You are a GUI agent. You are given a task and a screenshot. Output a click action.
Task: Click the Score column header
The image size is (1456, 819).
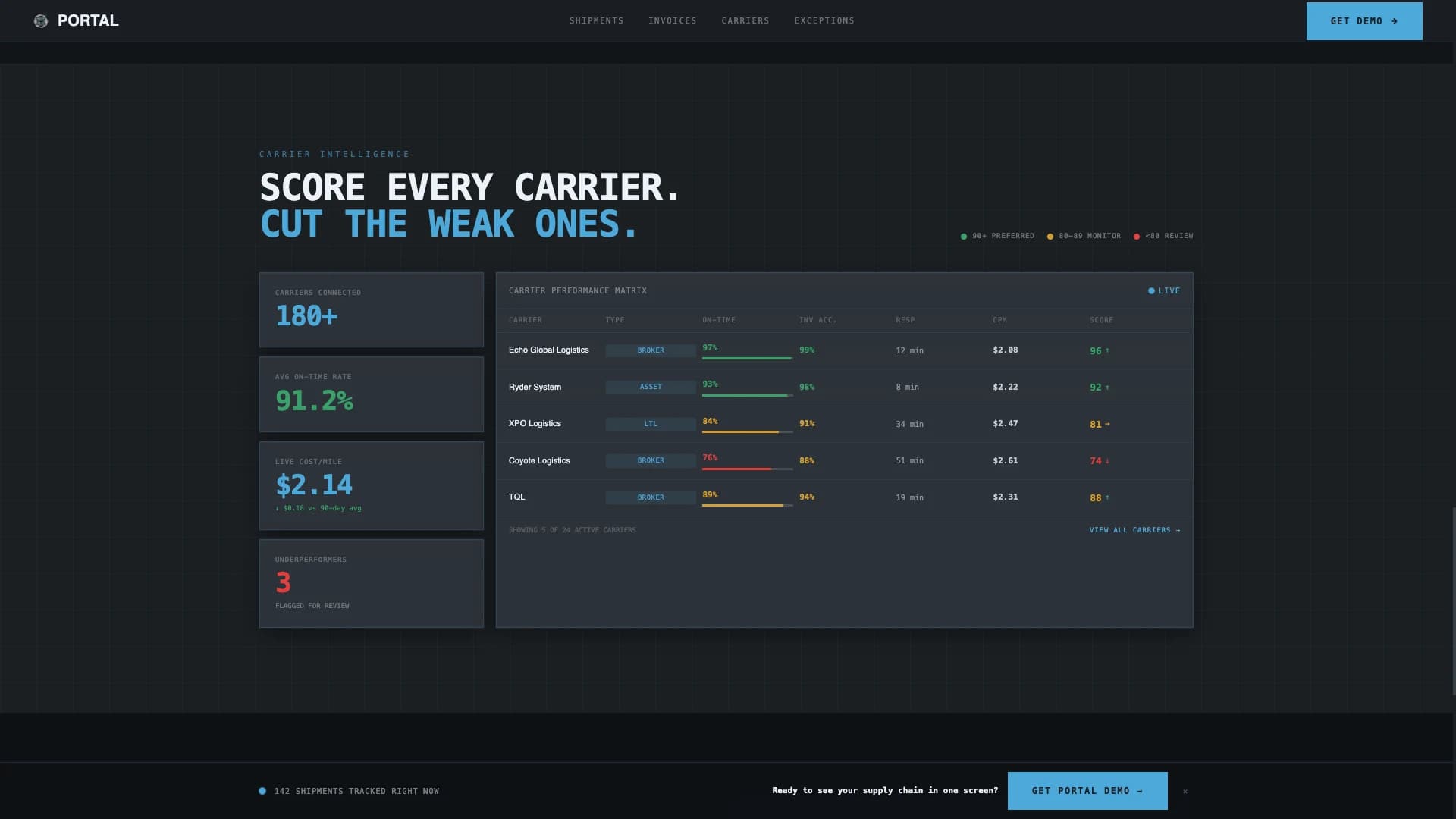click(x=1101, y=320)
